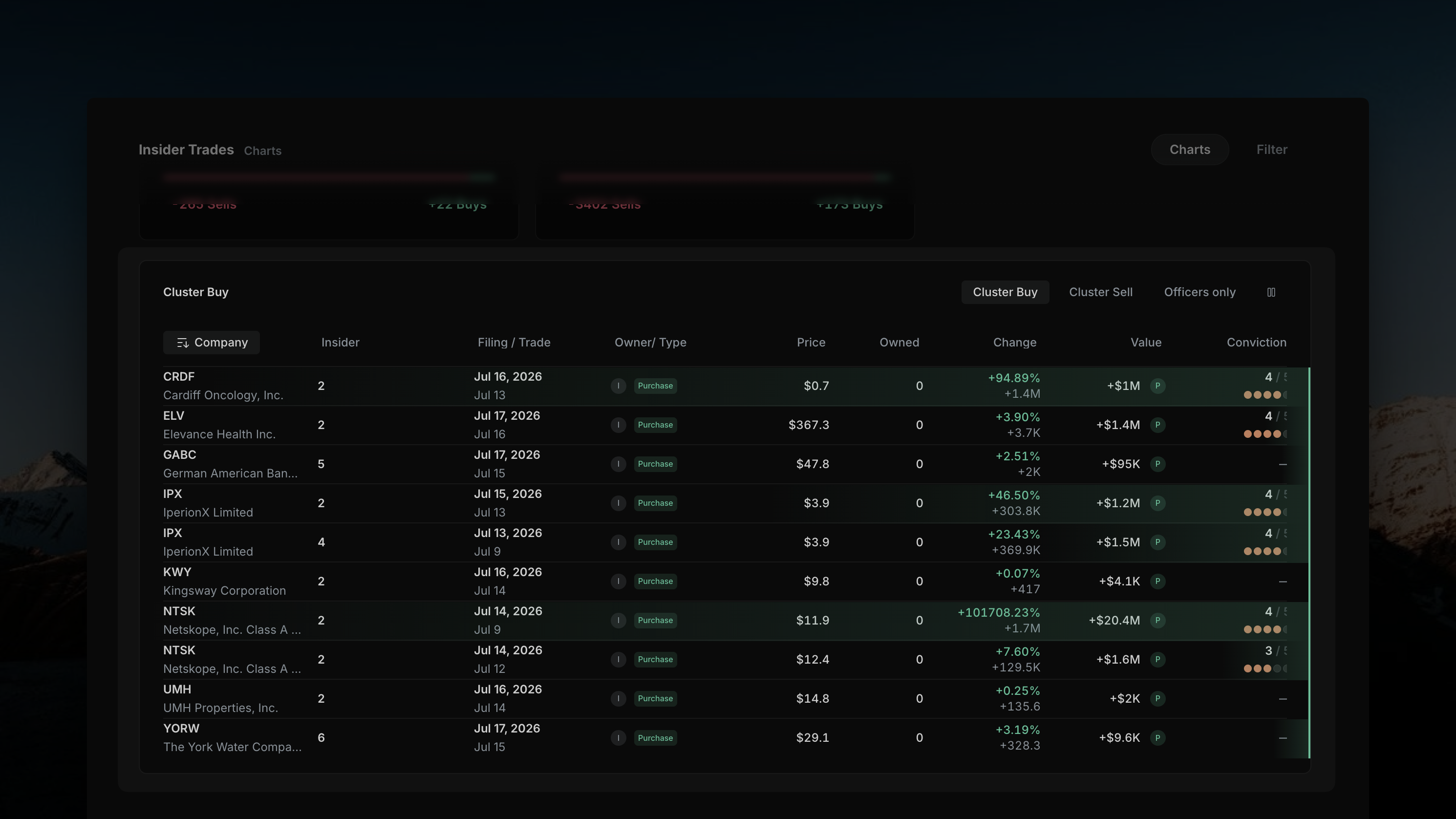Click the 'I' owner badge in GABC row

pyautogui.click(x=619, y=464)
